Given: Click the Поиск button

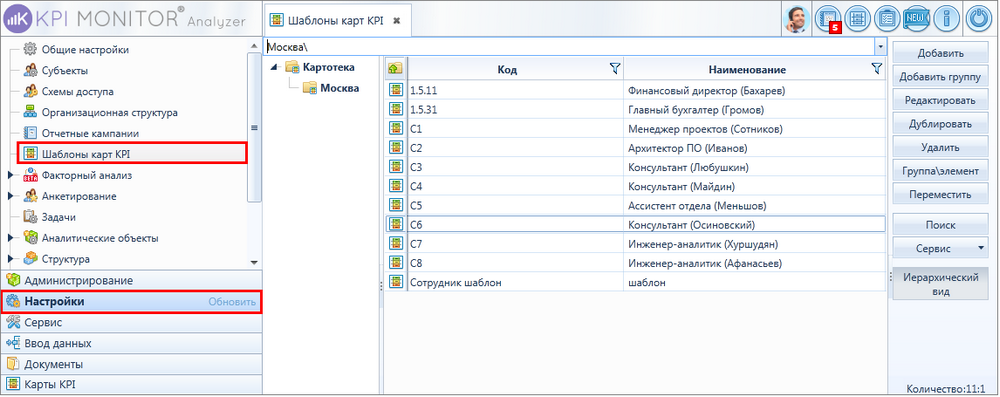Looking at the screenshot, I should (940, 225).
